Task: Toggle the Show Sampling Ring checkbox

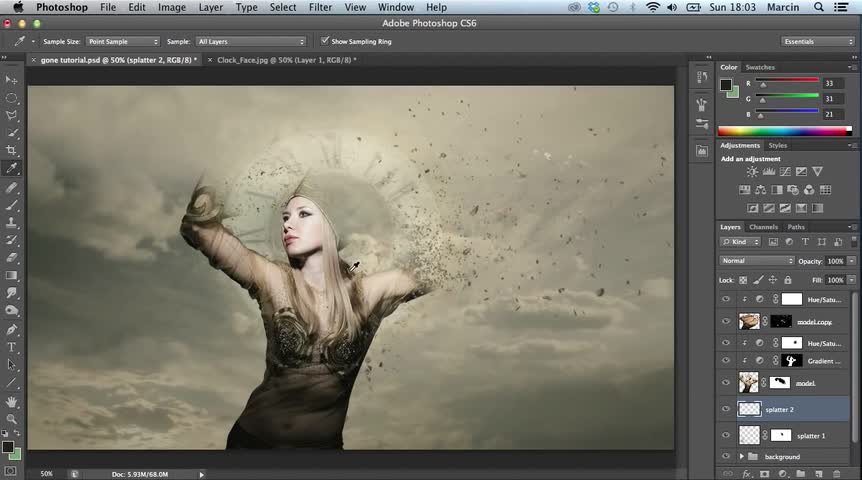Action: [x=325, y=41]
